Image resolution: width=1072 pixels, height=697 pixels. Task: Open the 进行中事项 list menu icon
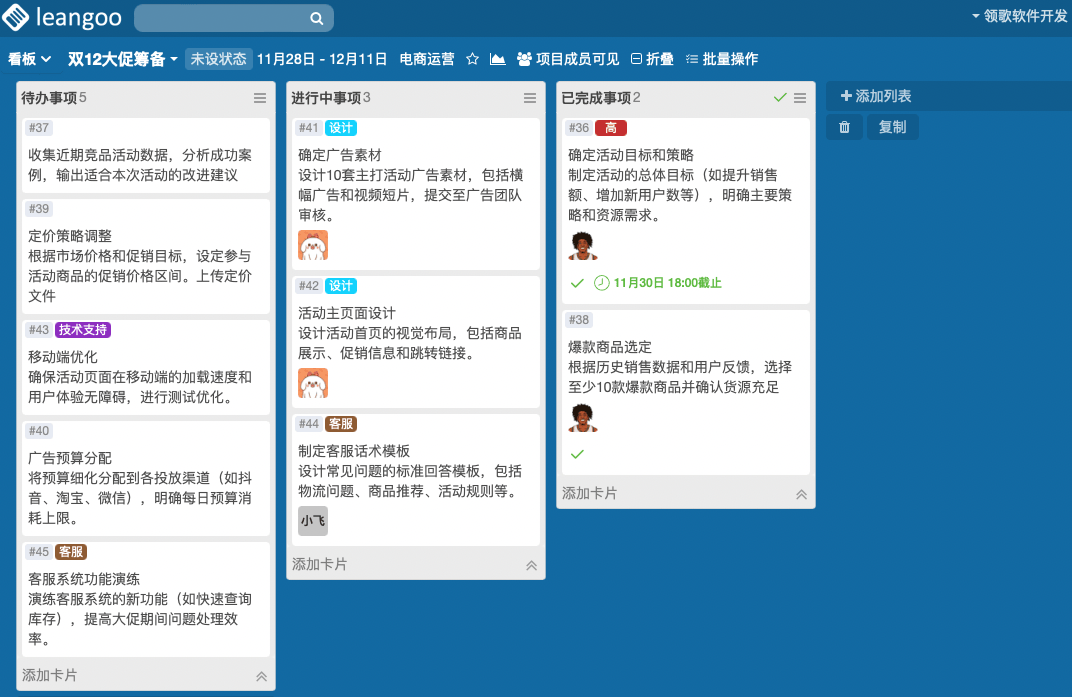point(530,98)
